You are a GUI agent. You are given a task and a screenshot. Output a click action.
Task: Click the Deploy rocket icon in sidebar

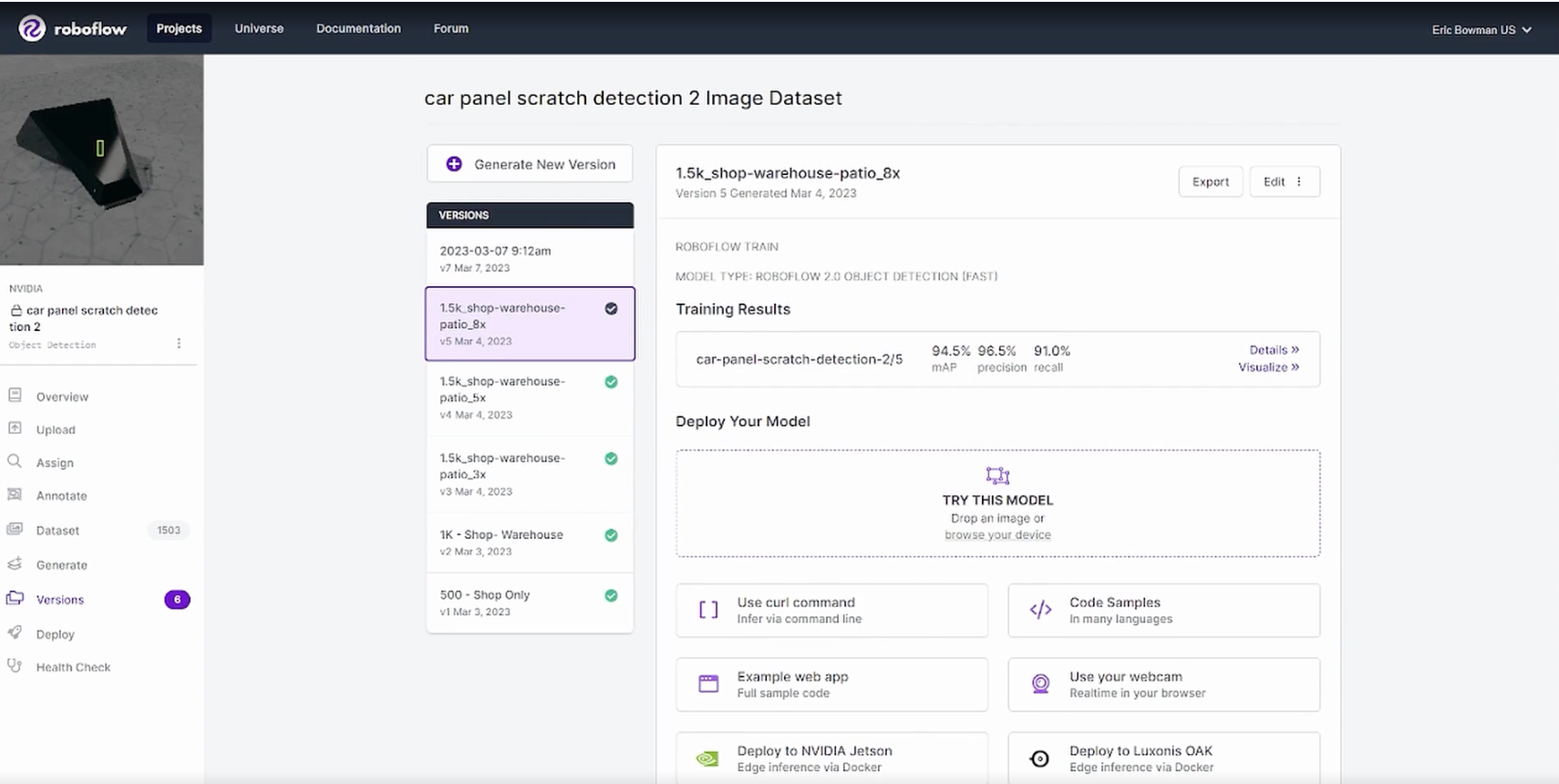pos(15,633)
